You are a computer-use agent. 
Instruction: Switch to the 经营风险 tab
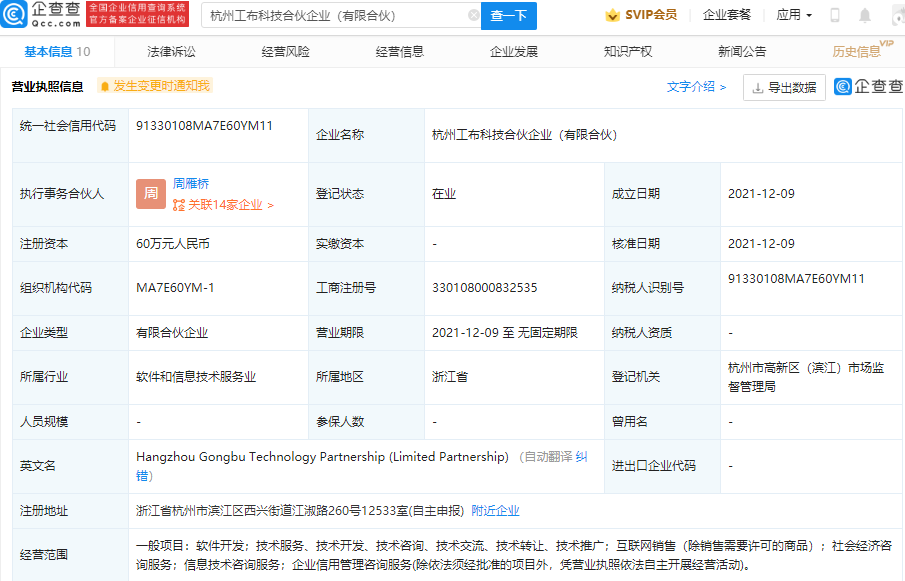point(285,52)
